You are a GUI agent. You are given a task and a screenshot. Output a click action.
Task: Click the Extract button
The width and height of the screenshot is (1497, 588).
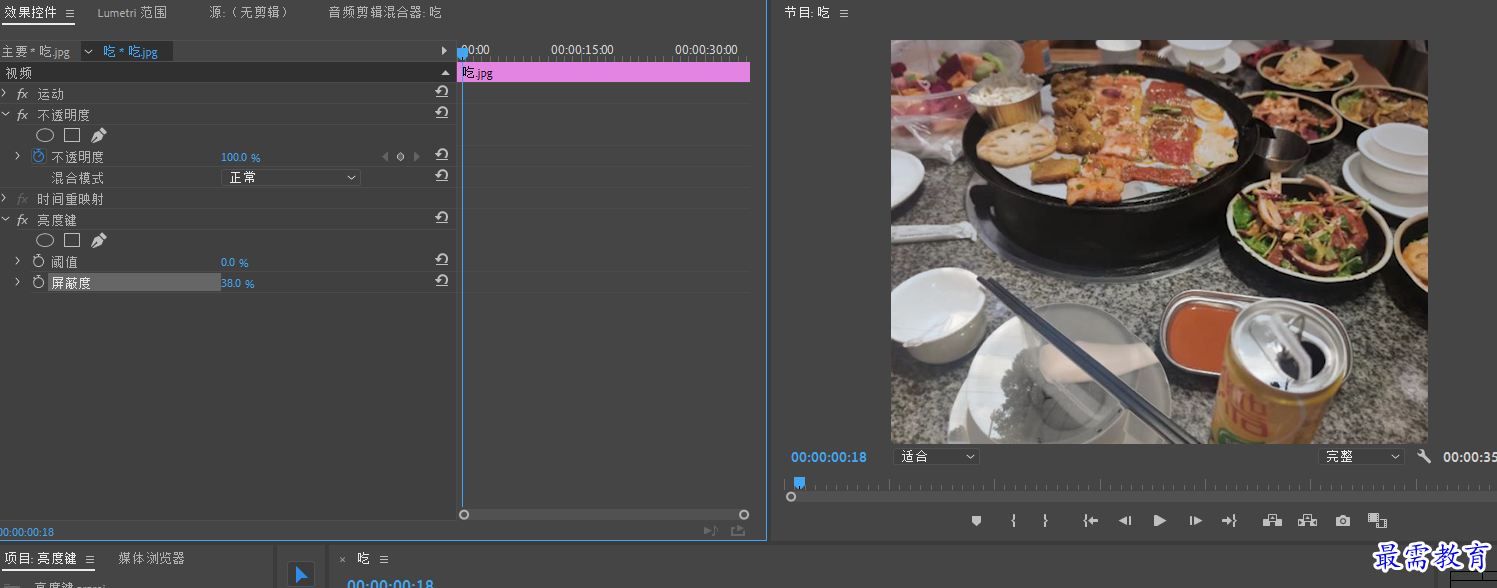(x=1307, y=520)
